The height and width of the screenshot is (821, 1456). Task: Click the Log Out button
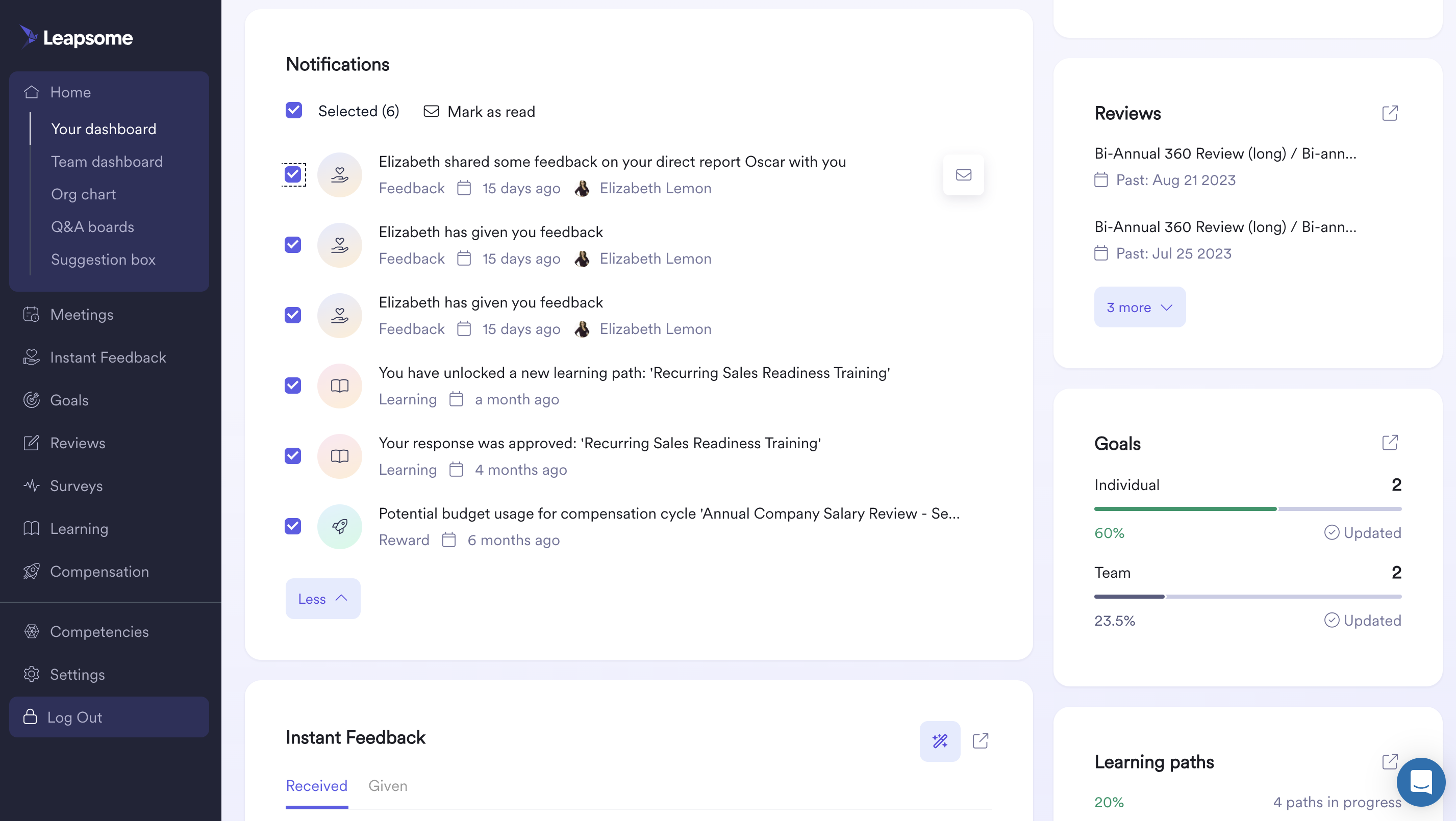pyautogui.click(x=109, y=716)
